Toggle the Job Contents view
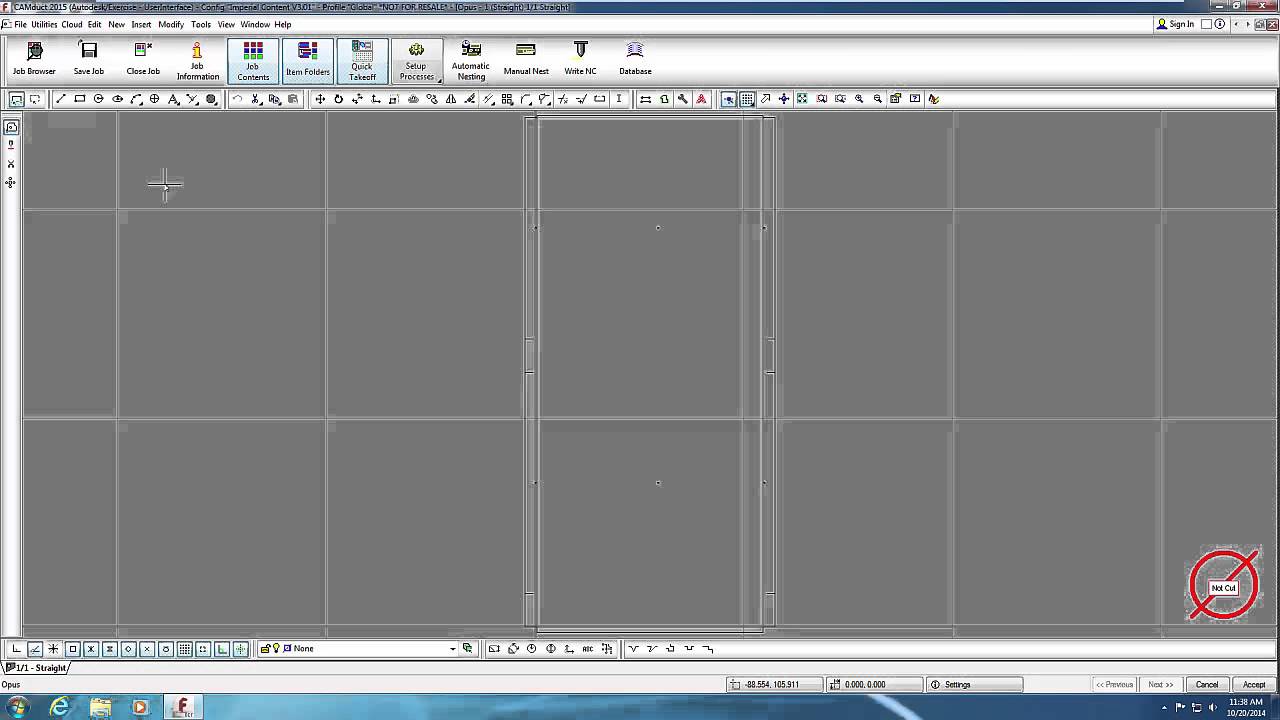This screenshot has height=720, width=1280. coord(253,61)
